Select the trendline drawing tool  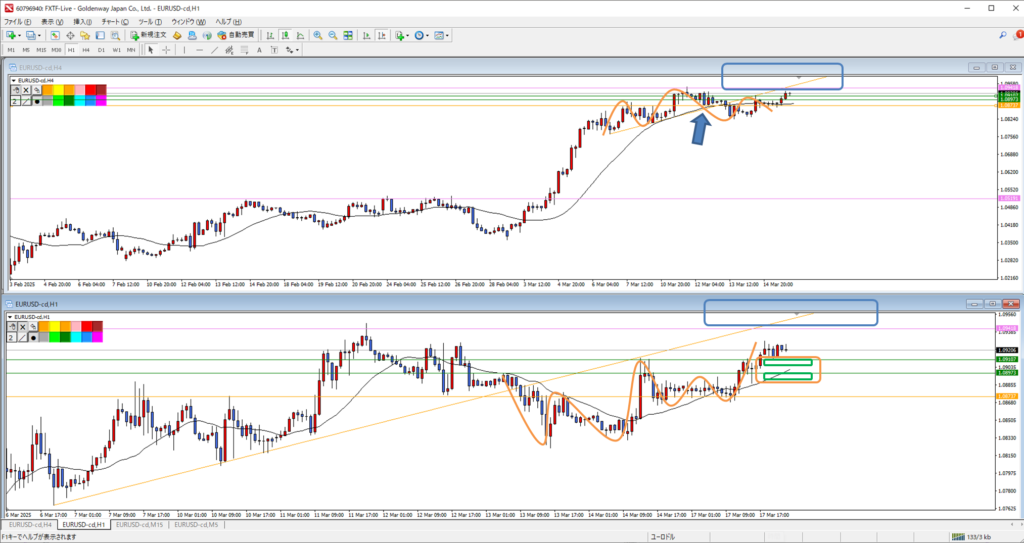215,50
